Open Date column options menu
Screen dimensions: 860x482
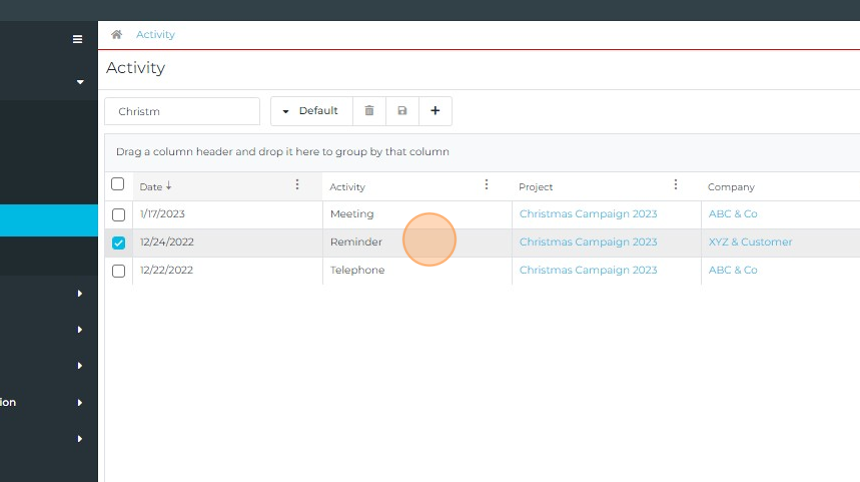pyautogui.click(x=297, y=185)
